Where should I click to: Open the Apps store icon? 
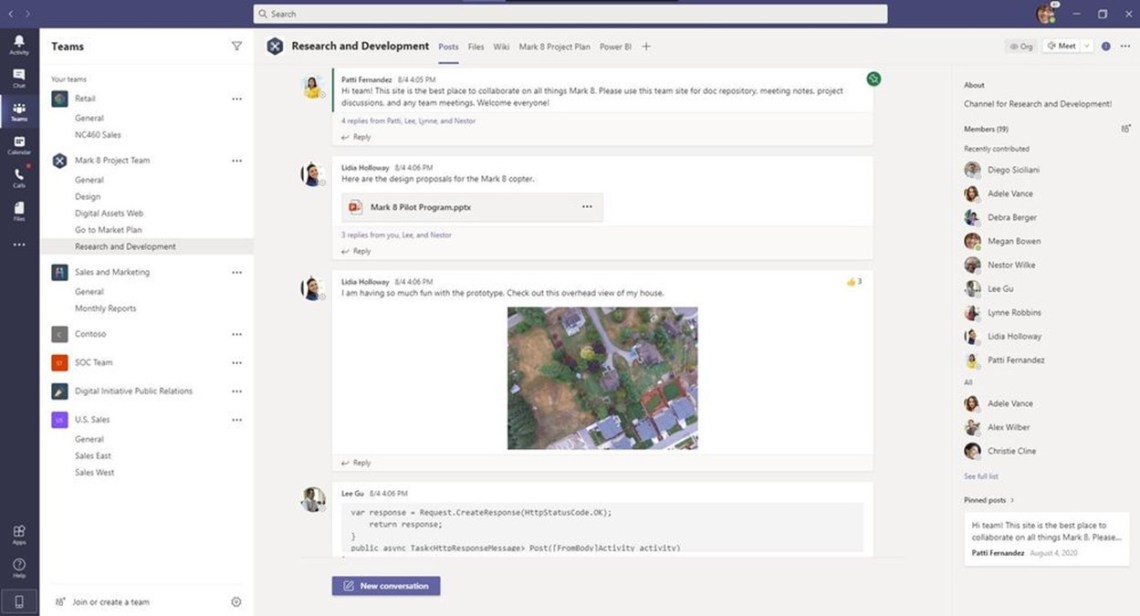[19, 534]
